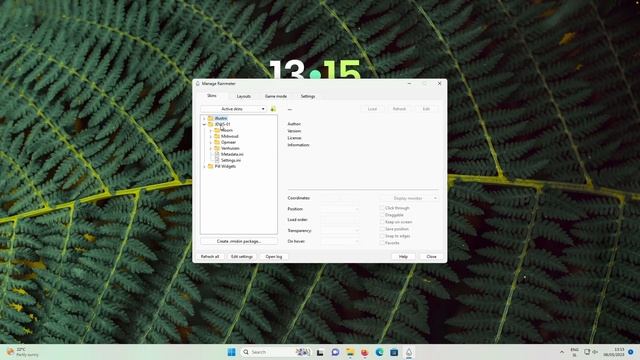The image size is (640, 360).
Task: Select the Opmeer folder
Action: 228,142
